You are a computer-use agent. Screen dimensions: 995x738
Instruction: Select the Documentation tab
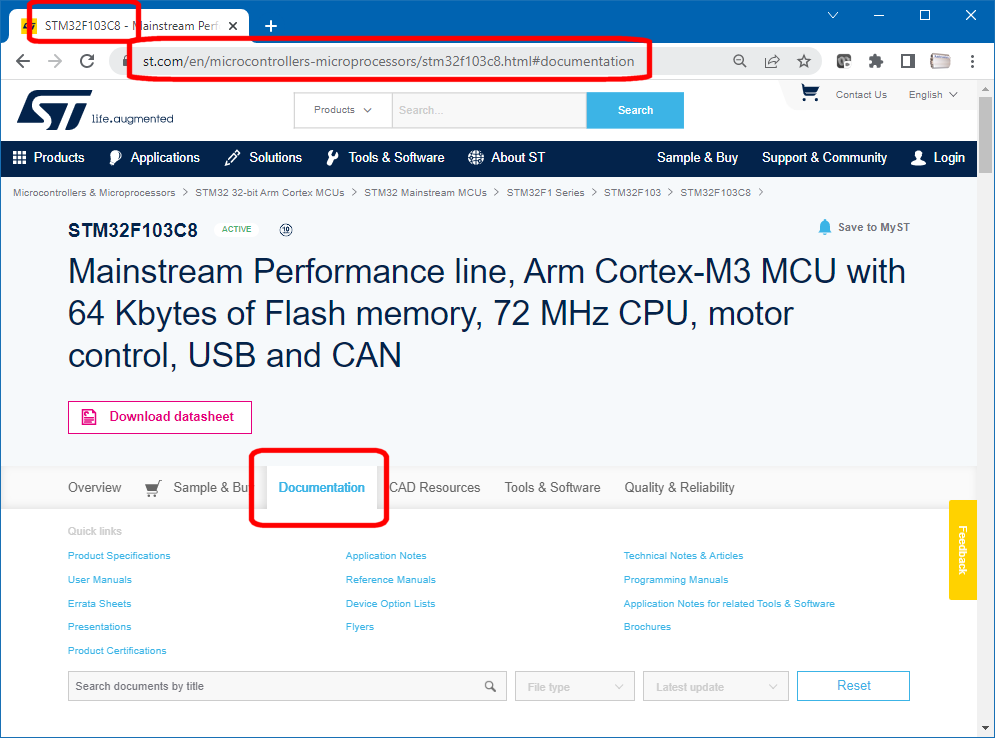point(322,487)
